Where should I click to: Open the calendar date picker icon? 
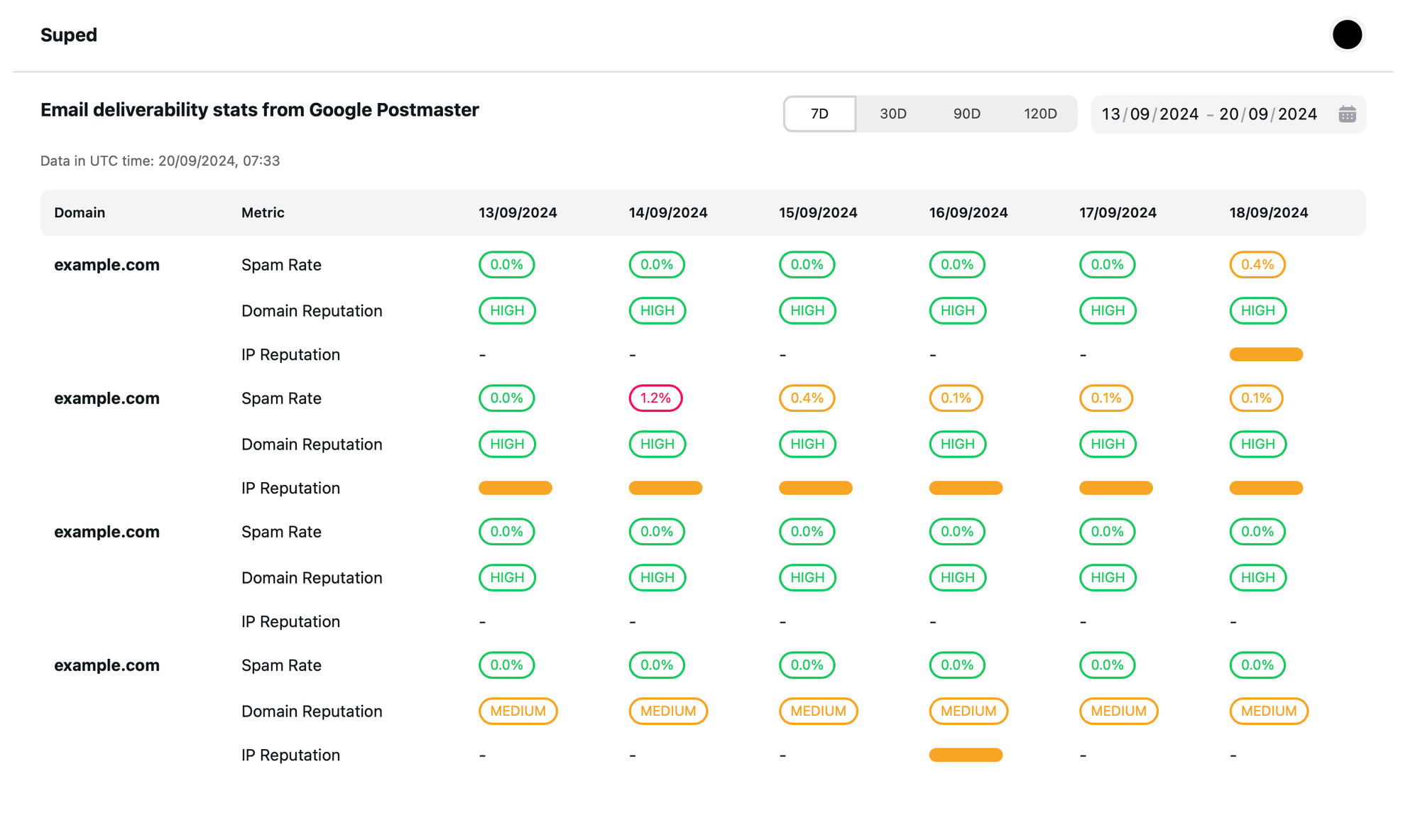point(1347,114)
